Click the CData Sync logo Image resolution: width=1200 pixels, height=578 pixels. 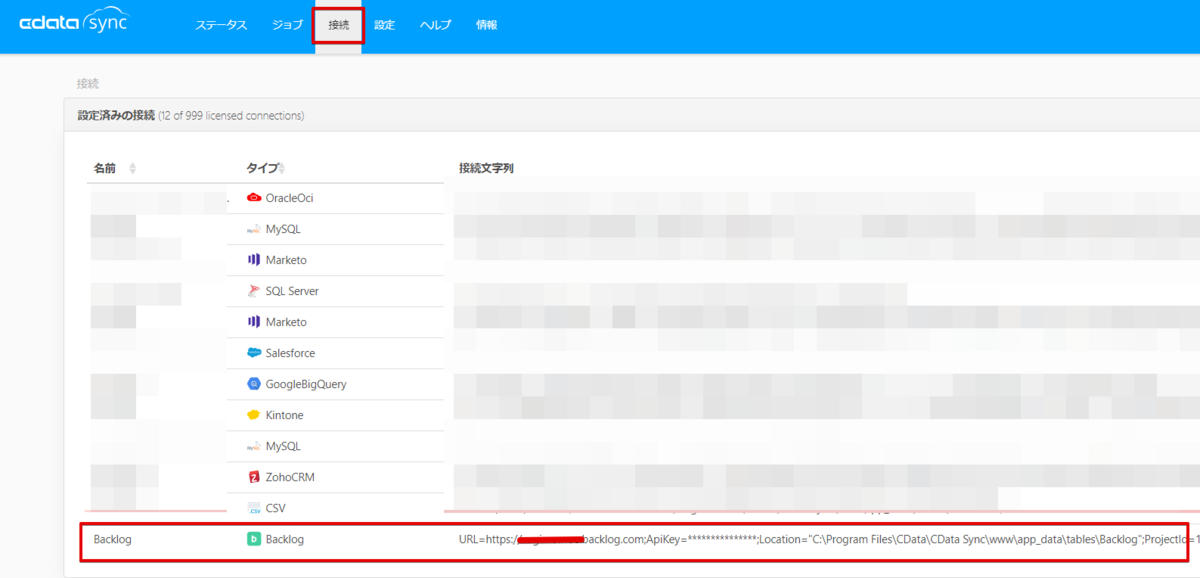pyautogui.click(x=74, y=22)
